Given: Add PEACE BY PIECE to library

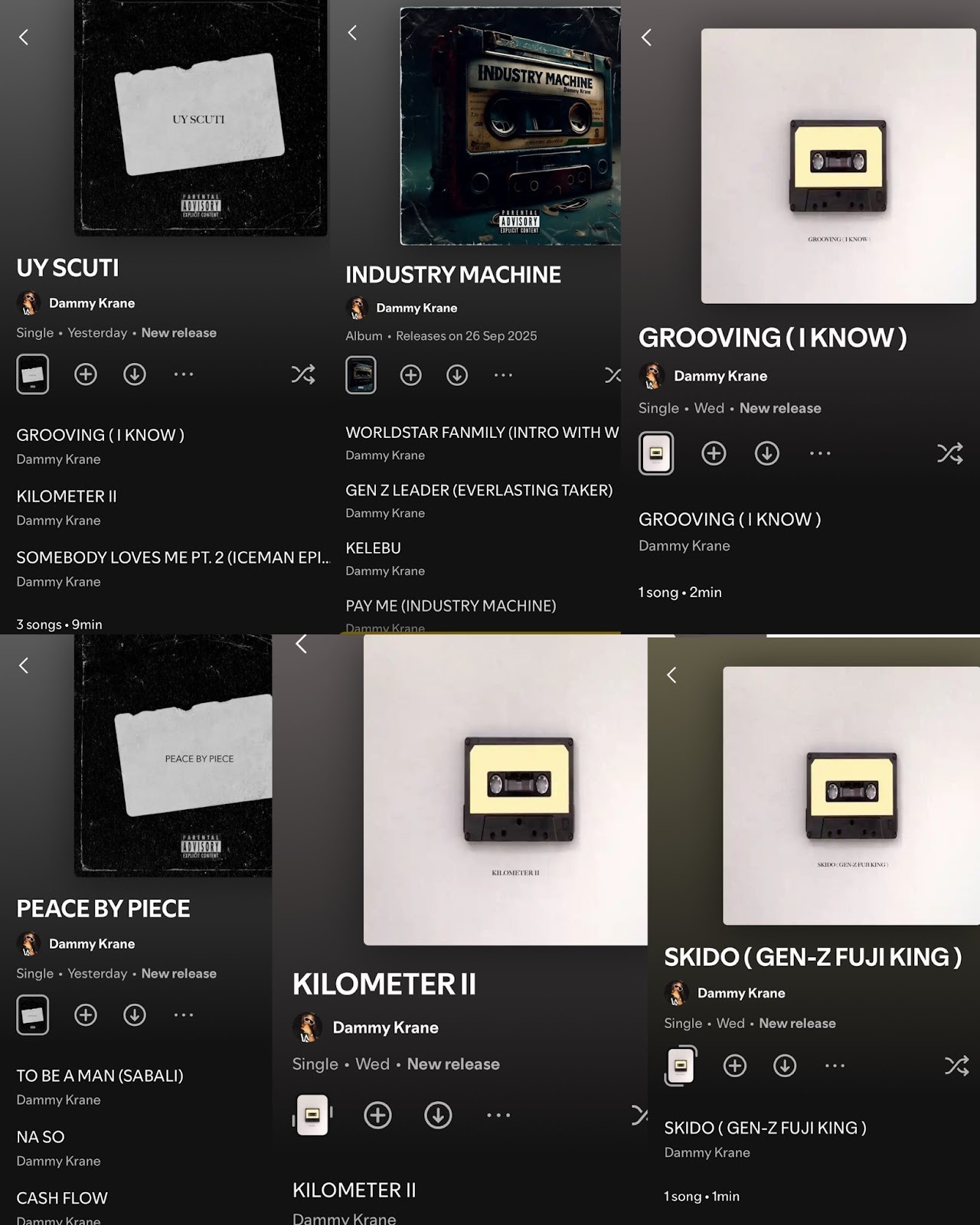Looking at the screenshot, I should click(86, 1015).
